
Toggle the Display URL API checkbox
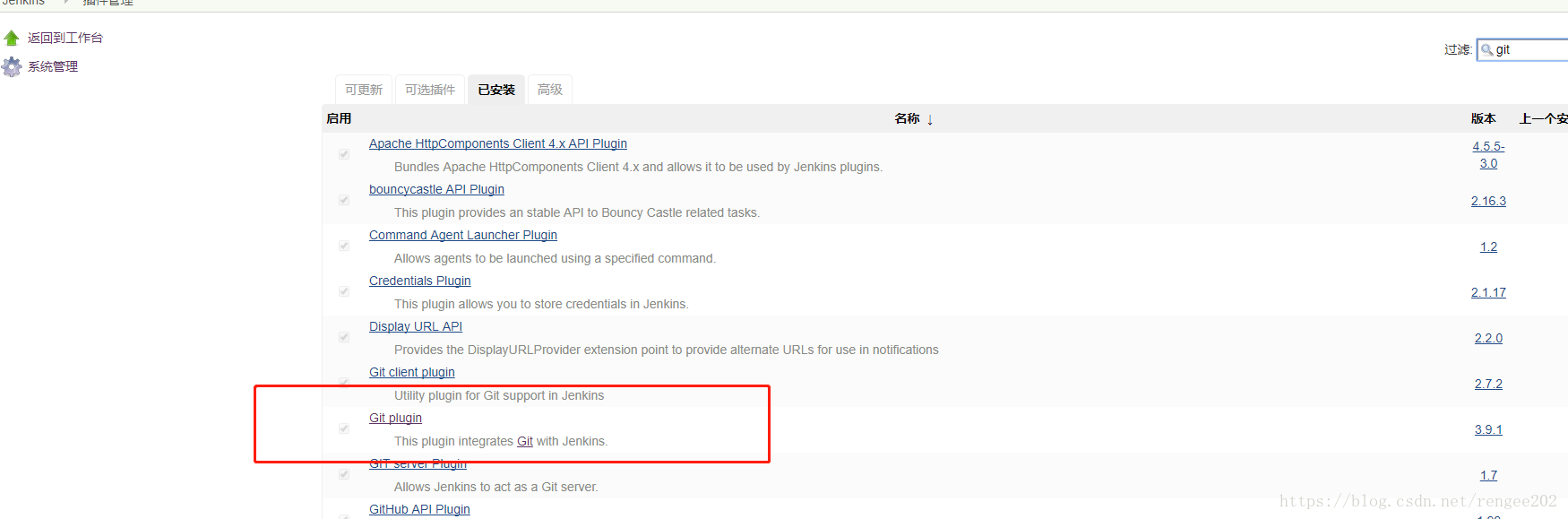(x=344, y=337)
